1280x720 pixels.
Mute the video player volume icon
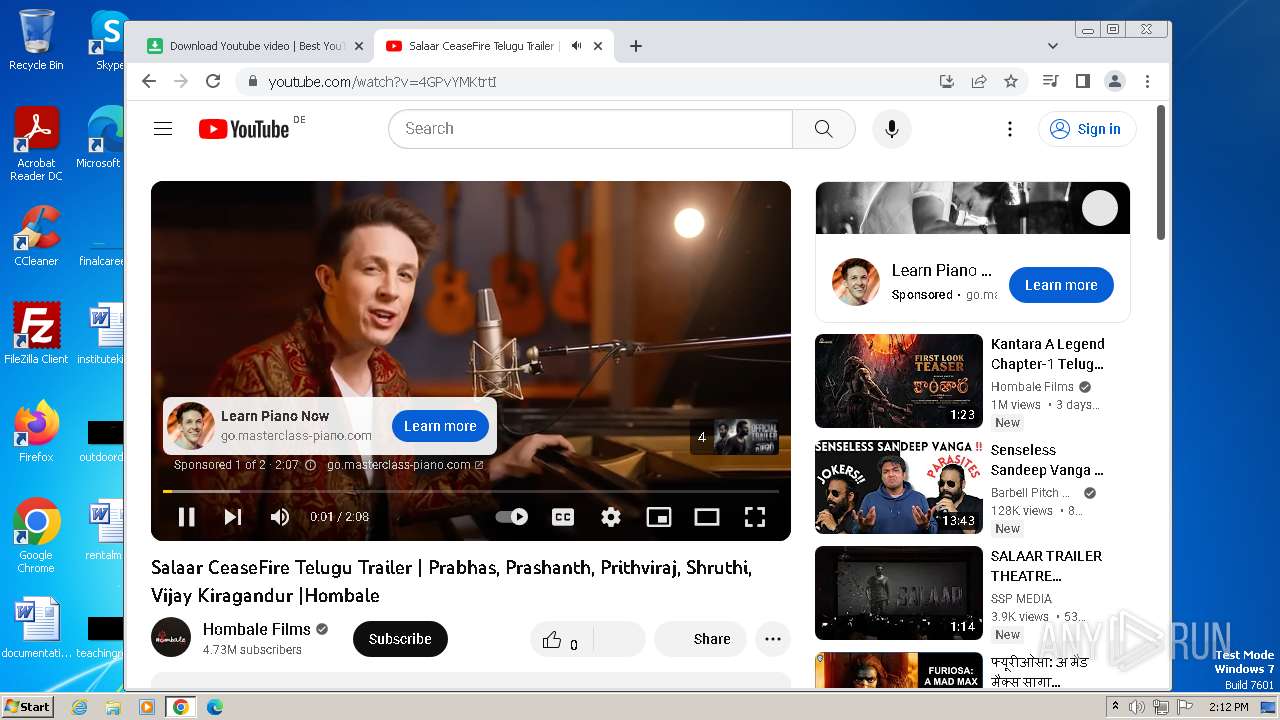[x=280, y=517]
